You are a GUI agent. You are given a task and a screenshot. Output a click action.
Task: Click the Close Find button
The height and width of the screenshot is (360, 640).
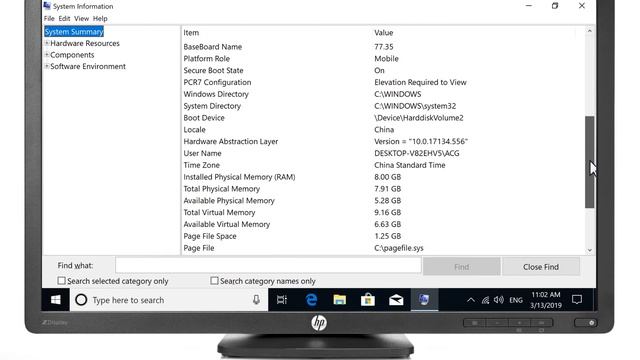pos(541,267)
